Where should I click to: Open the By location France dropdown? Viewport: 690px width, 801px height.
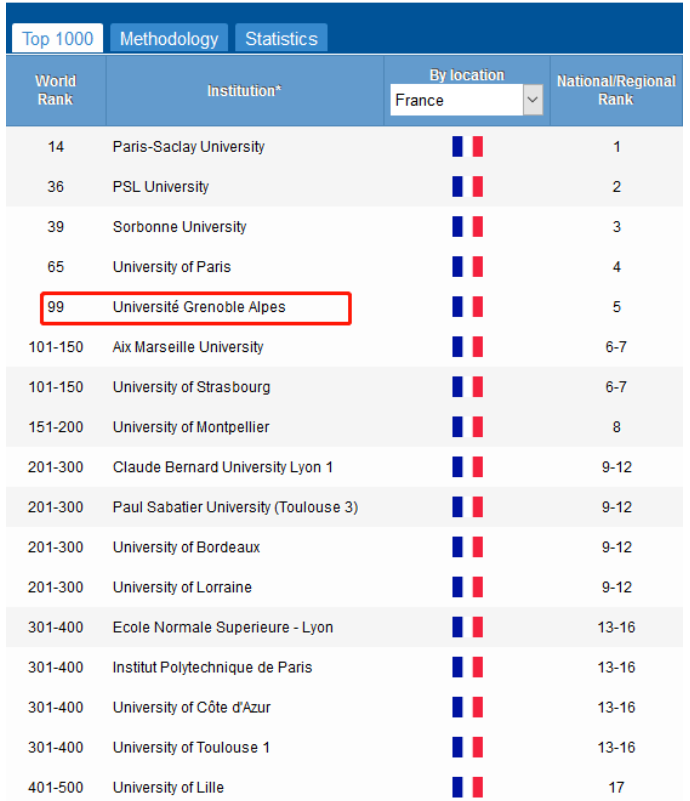click(466, 100)
